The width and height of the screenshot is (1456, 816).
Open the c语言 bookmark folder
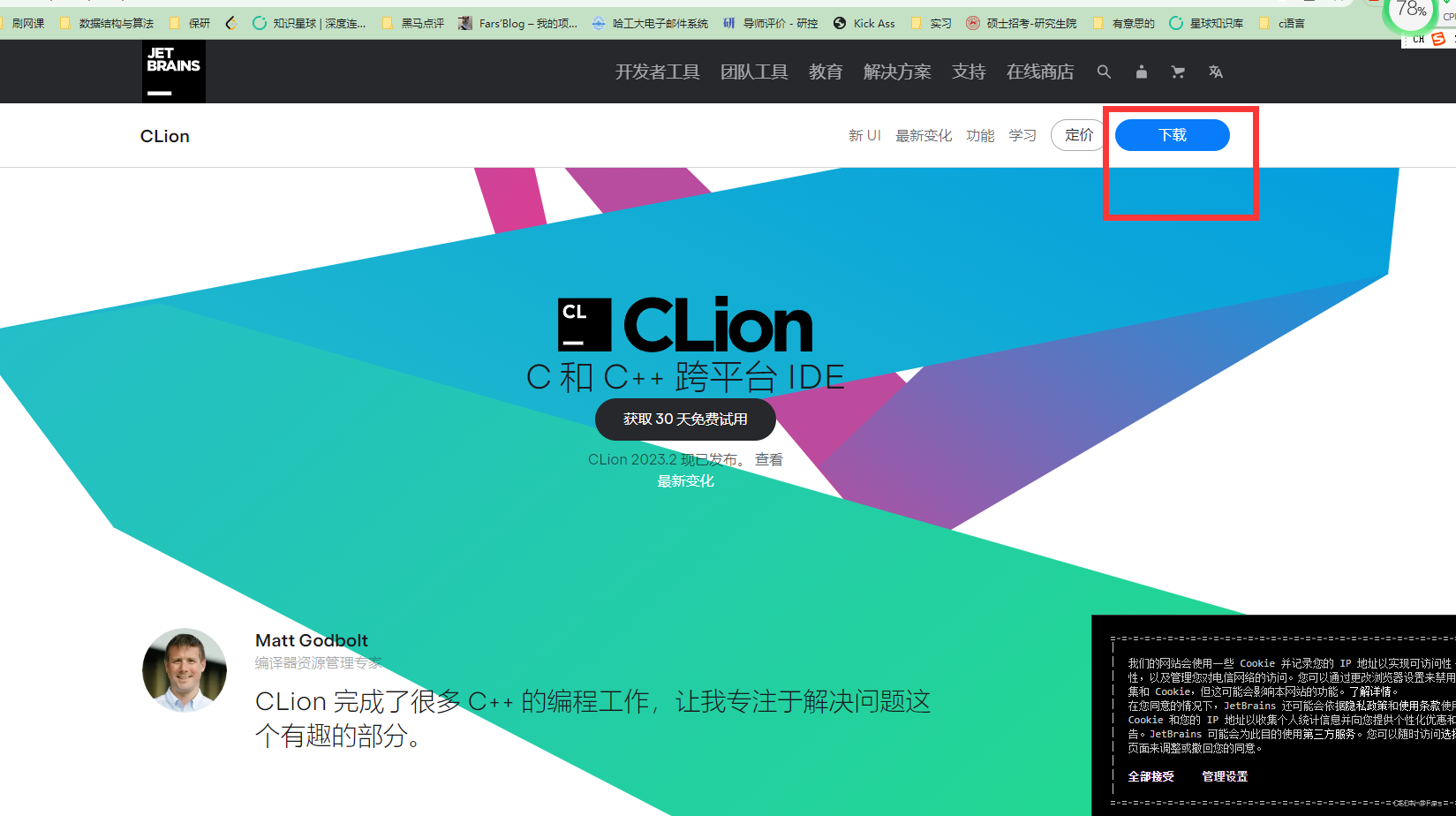click(x=1282, y=23)
